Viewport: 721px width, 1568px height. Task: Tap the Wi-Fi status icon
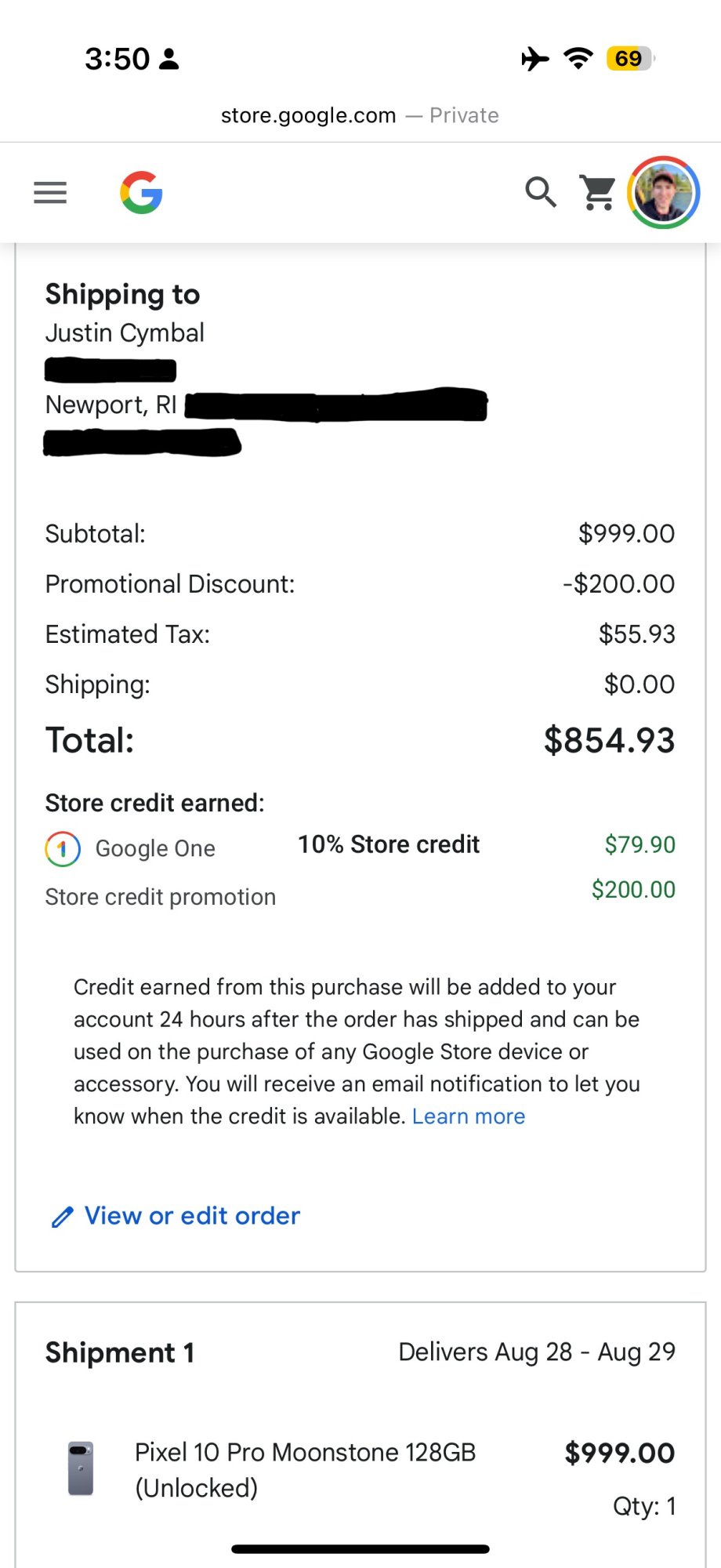tap(578, 58)
